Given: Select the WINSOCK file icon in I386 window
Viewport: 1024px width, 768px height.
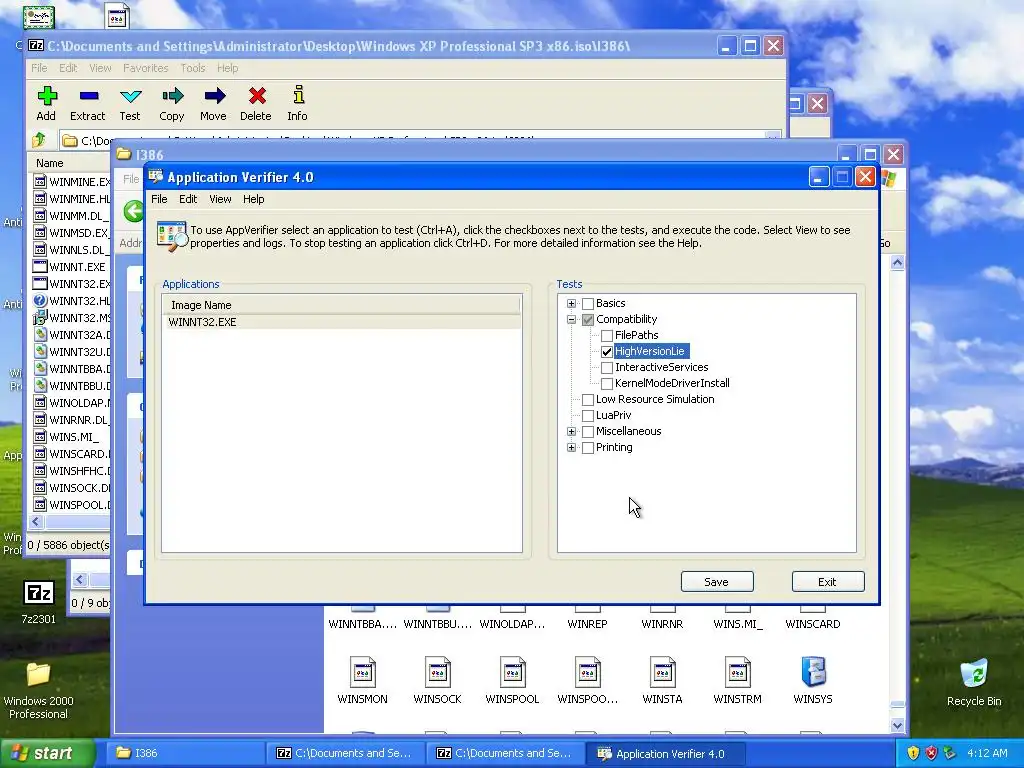Looking at the screenshot, I should click(x=438, y=671).
